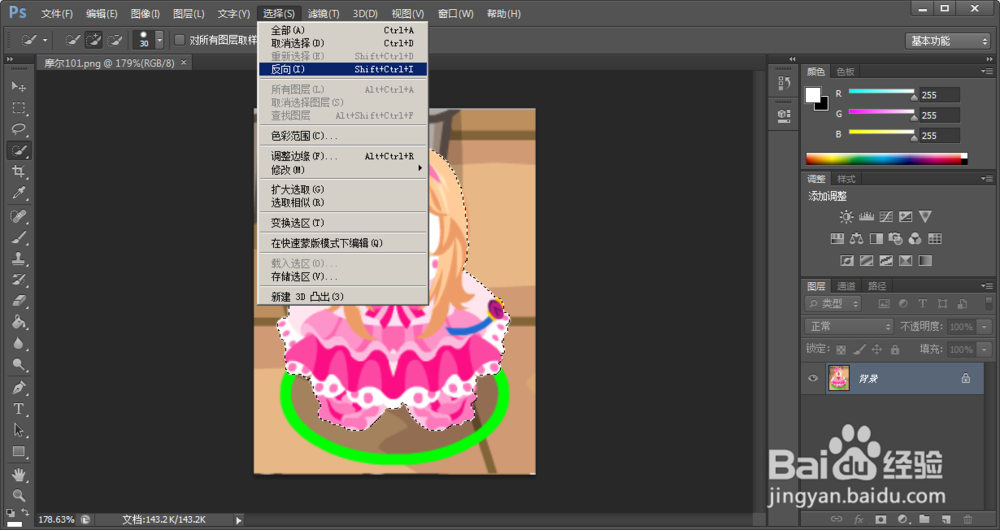Viewport: 1000px width, 530px height.
Task: Select the Blur tool
Action: pyautogui.click(x=18, y=343)
